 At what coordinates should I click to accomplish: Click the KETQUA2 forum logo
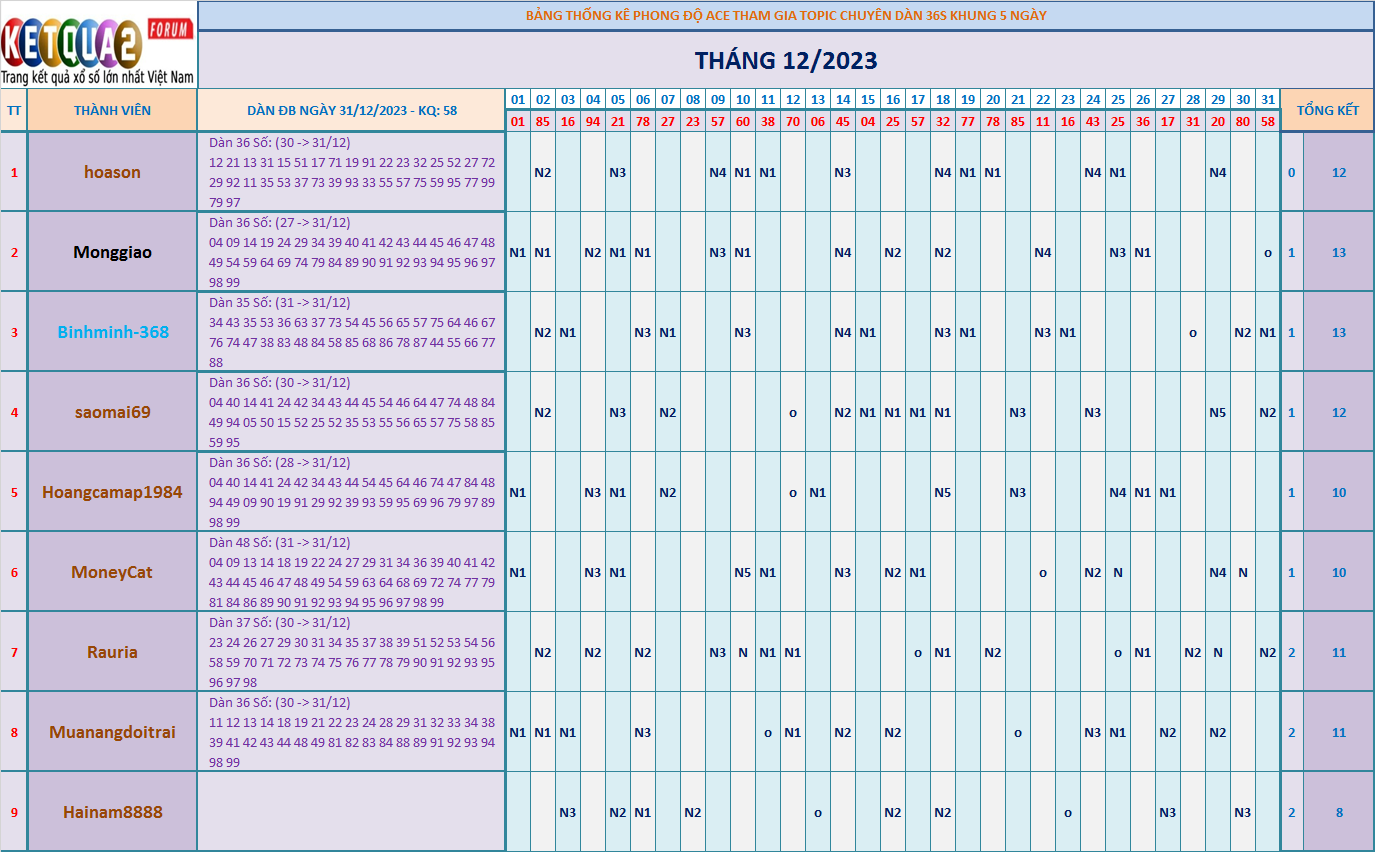click(x=98, y=45)
